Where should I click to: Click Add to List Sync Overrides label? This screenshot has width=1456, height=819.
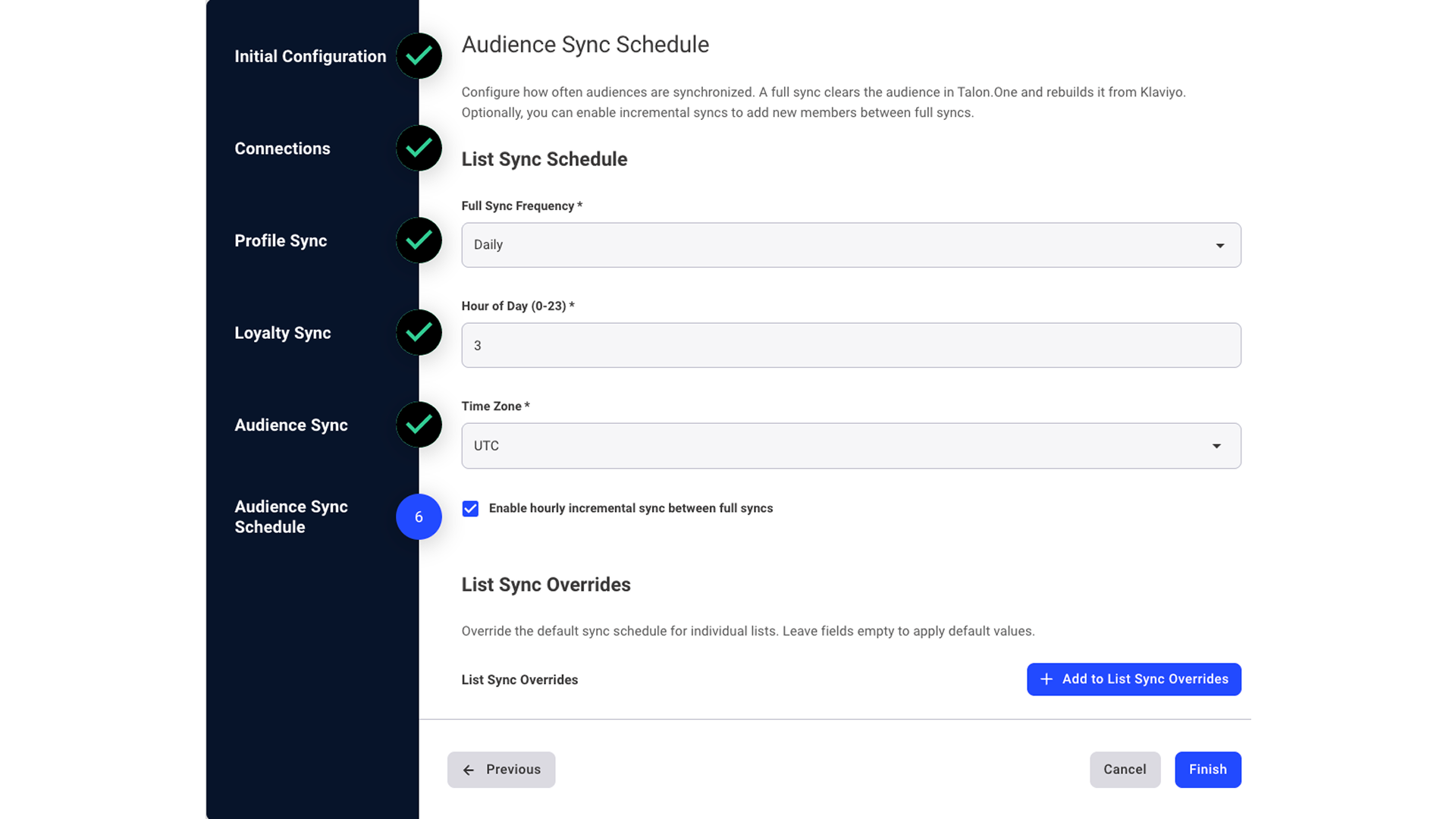pyautogui.click(x=1145, y=679)
